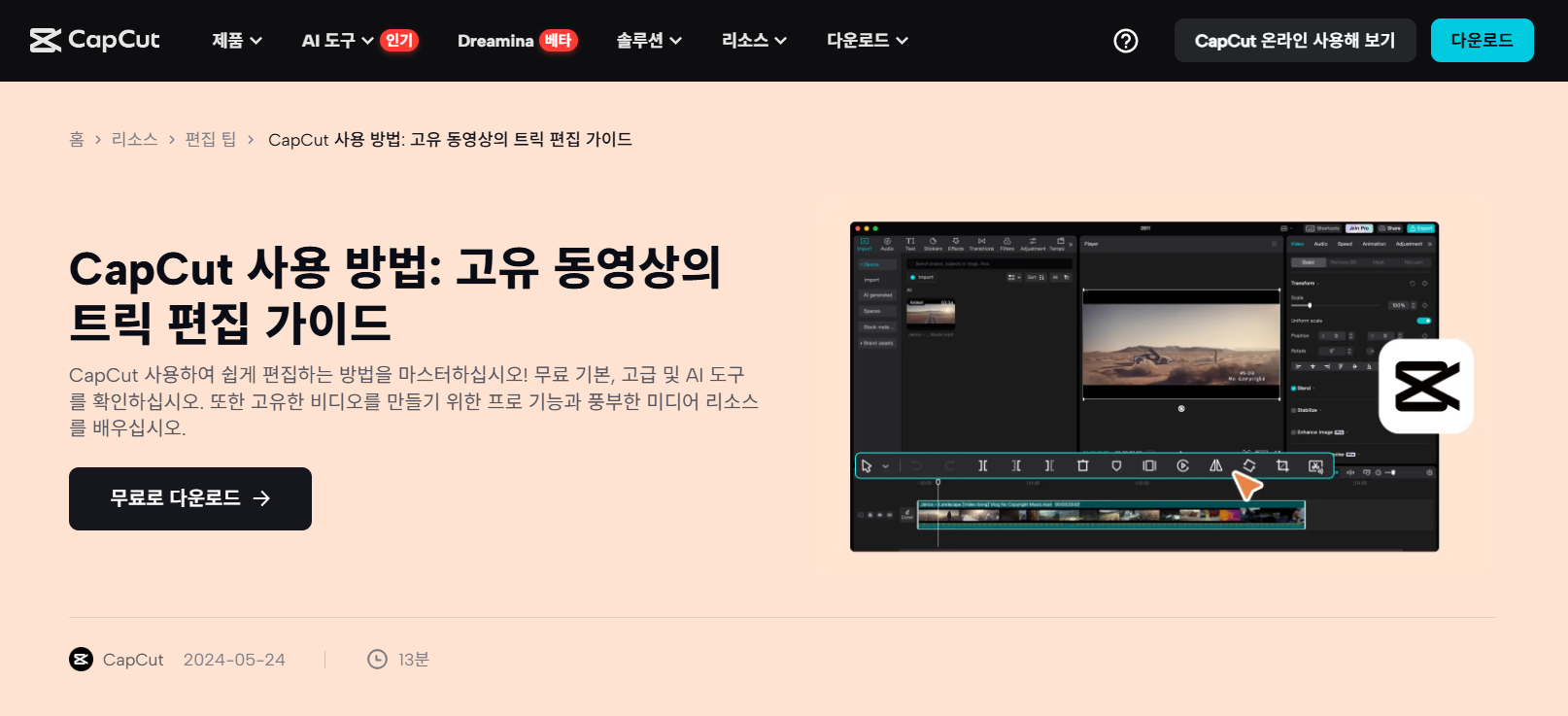Select the Animation tab in the editor inspector
Screen dimensions: 1568x716
(1374, 244)
